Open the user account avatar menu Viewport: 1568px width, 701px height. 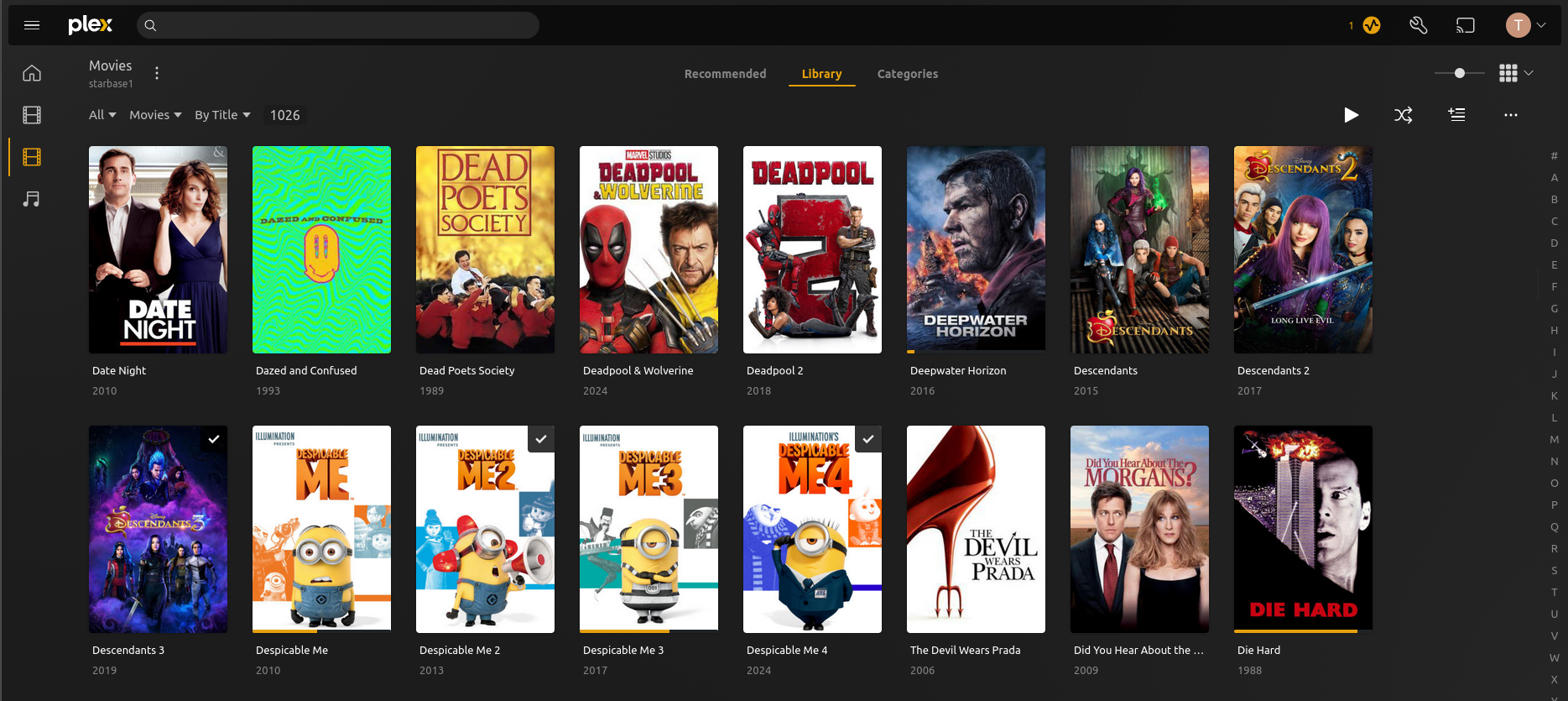tap(1525, 25)
